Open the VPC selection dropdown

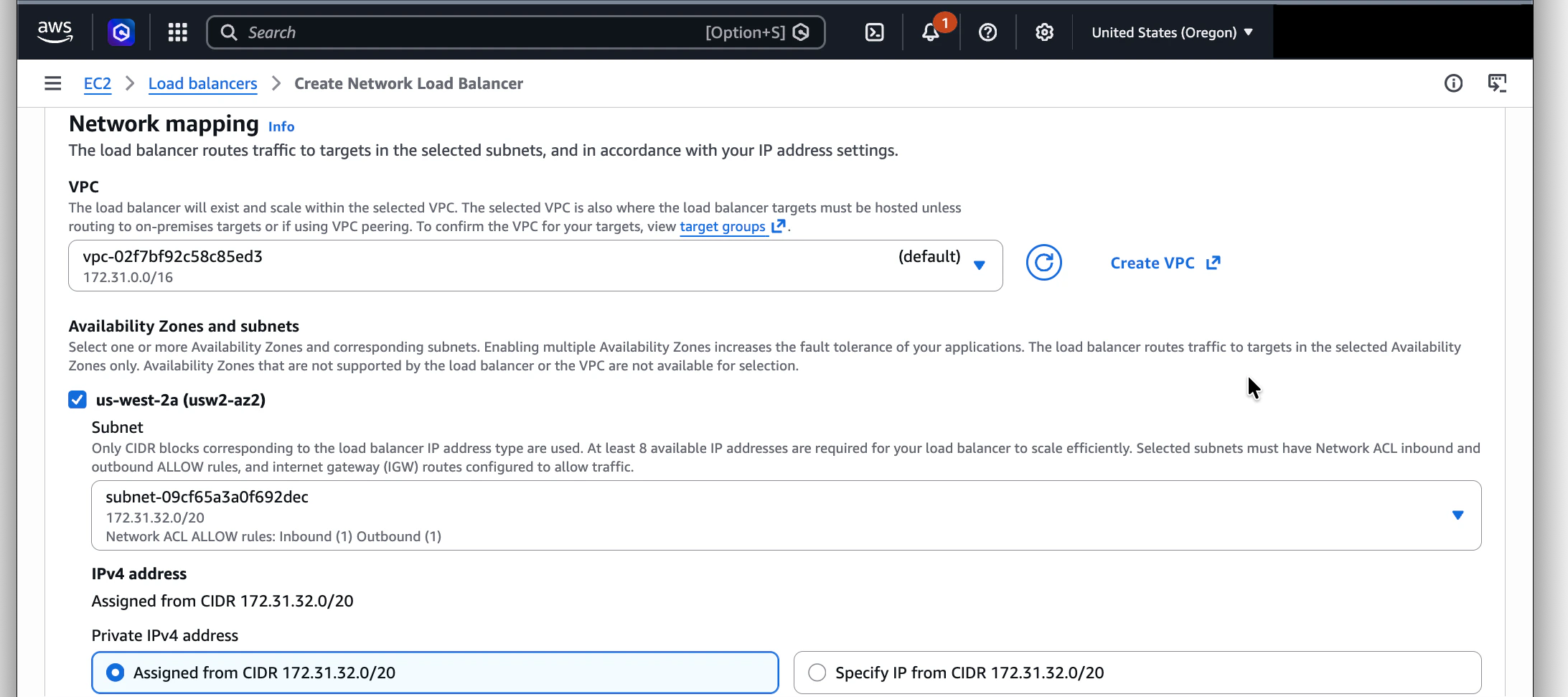(980, 265)
